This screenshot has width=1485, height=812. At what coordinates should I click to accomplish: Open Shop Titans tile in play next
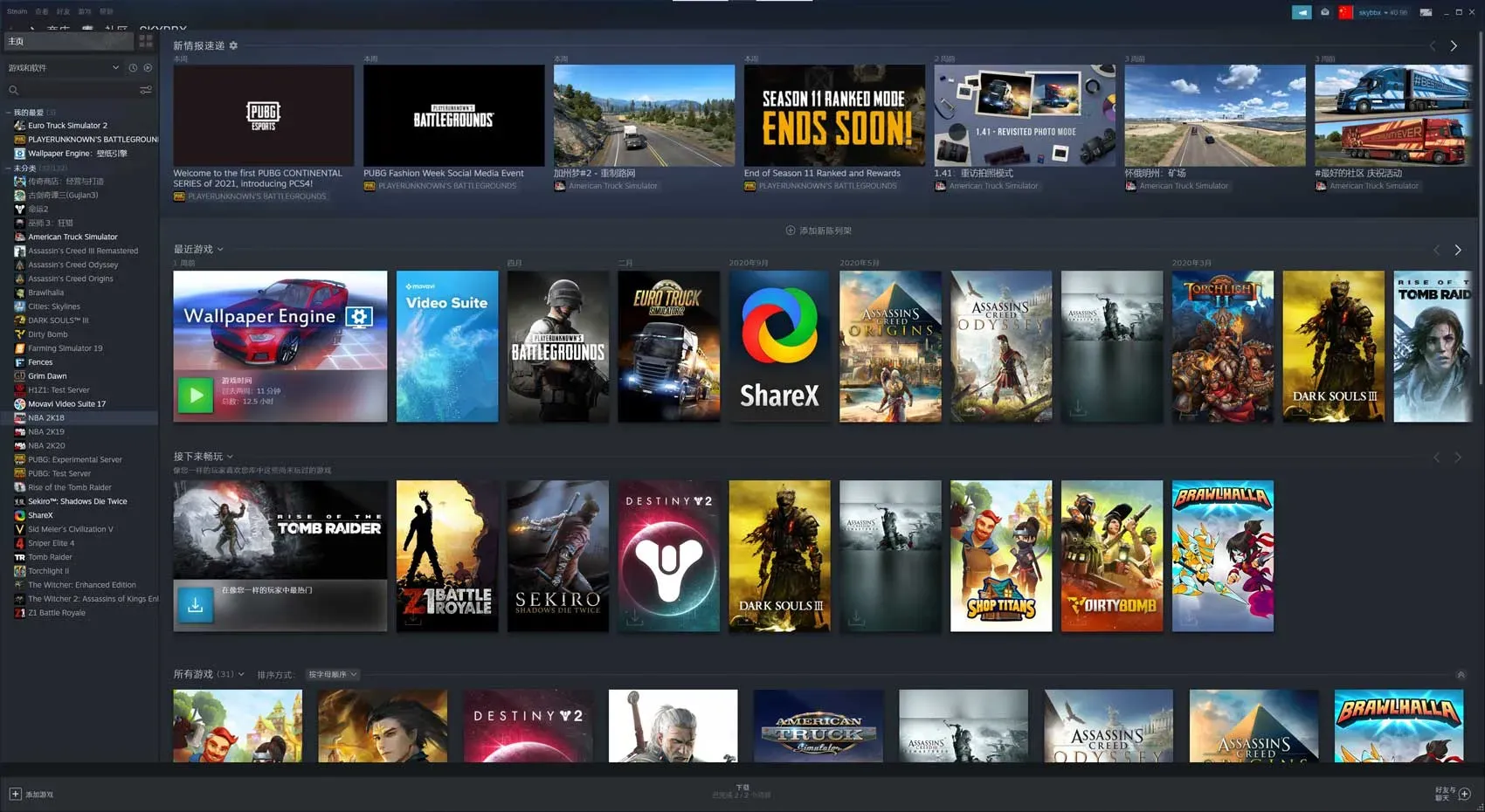[1001, 556]
